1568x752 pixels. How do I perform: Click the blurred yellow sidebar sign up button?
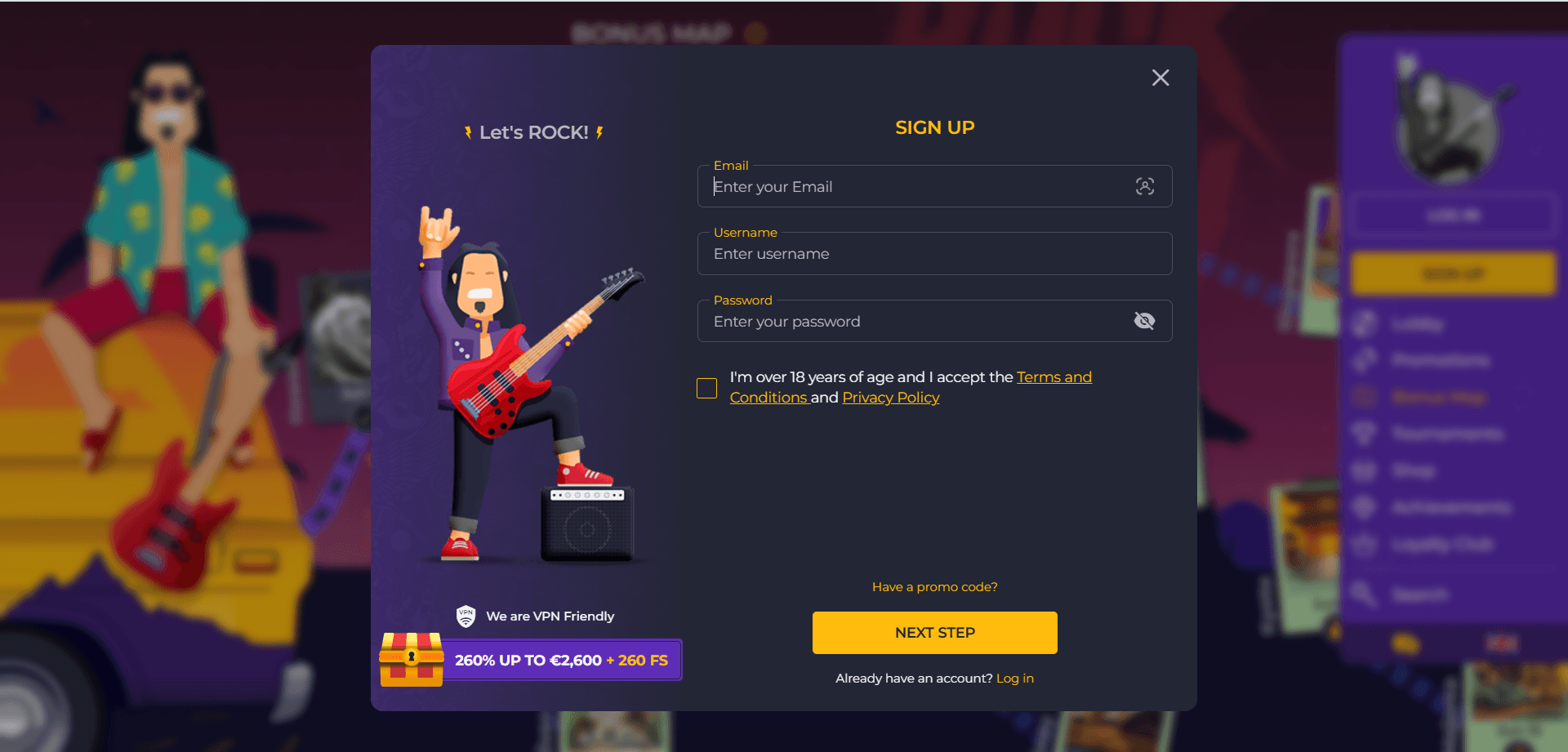point(1453,274)
